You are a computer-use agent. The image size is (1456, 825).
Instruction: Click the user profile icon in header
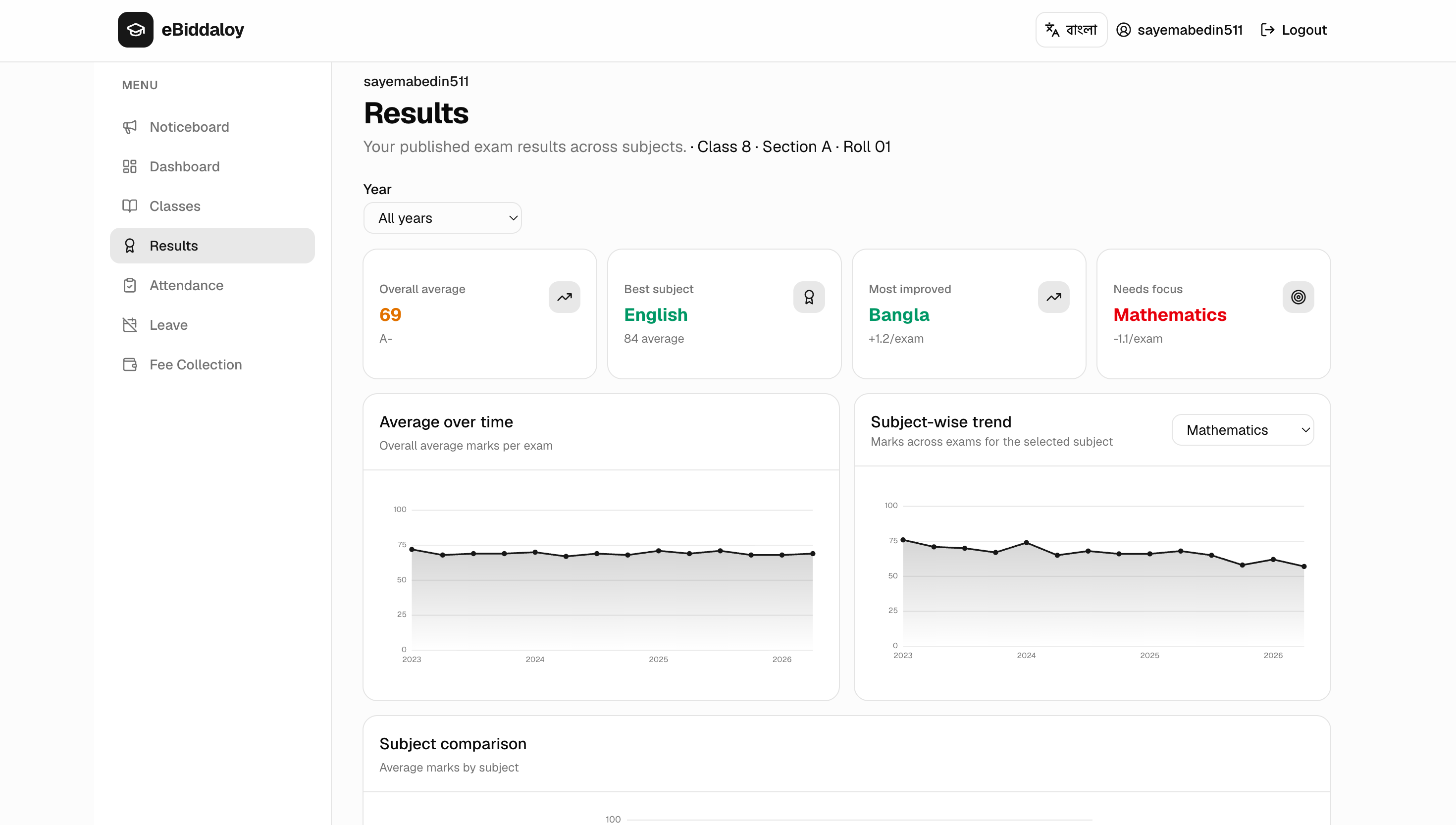[1123, 30]
